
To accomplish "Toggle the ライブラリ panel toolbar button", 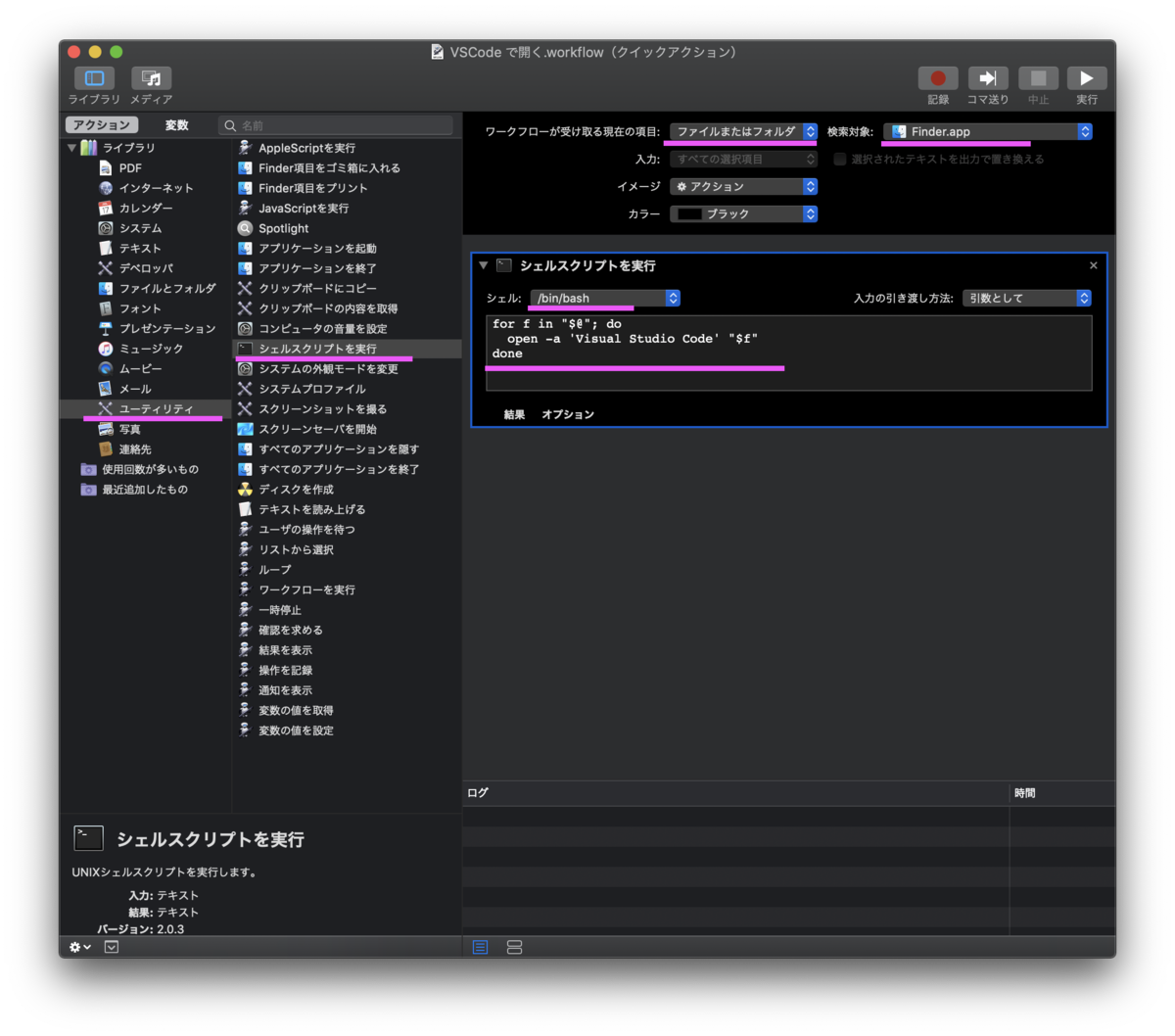I will click(94, 78).
